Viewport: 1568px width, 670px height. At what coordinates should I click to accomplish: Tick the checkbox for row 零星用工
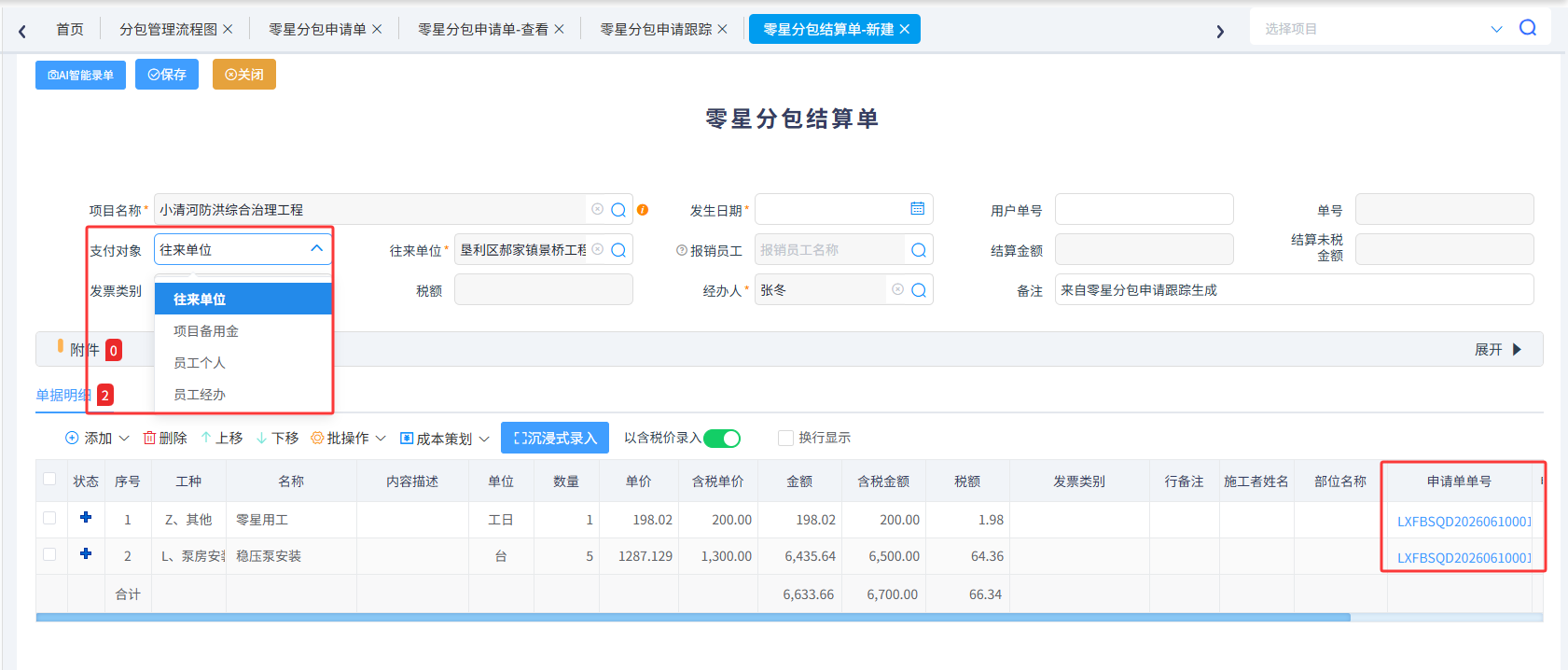pyautogui.click(x=49, y=518)
